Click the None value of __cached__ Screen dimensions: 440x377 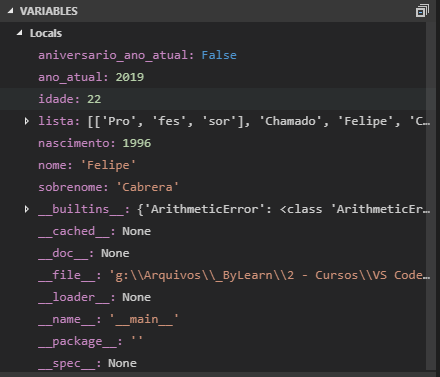coord(137,231)
